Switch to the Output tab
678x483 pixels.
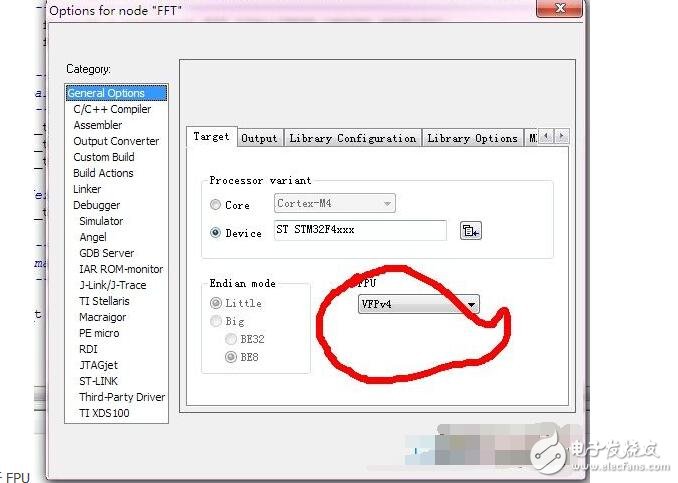(x=259, y=138)
